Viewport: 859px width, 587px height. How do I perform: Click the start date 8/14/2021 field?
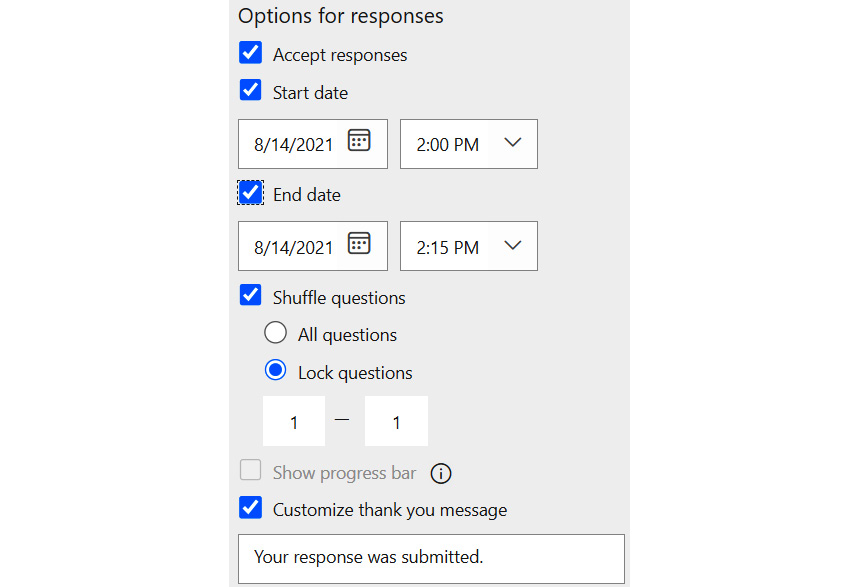coord(313,144)
